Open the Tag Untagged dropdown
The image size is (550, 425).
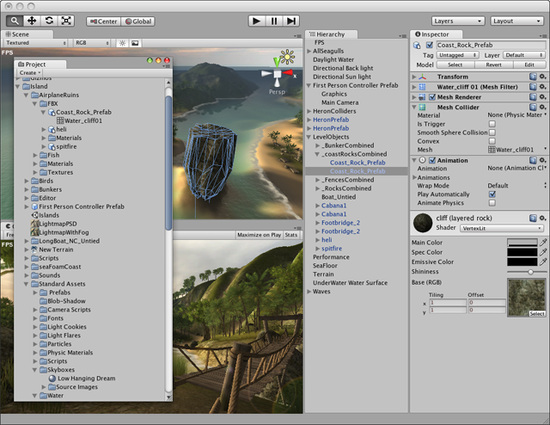tap(457, 55)
